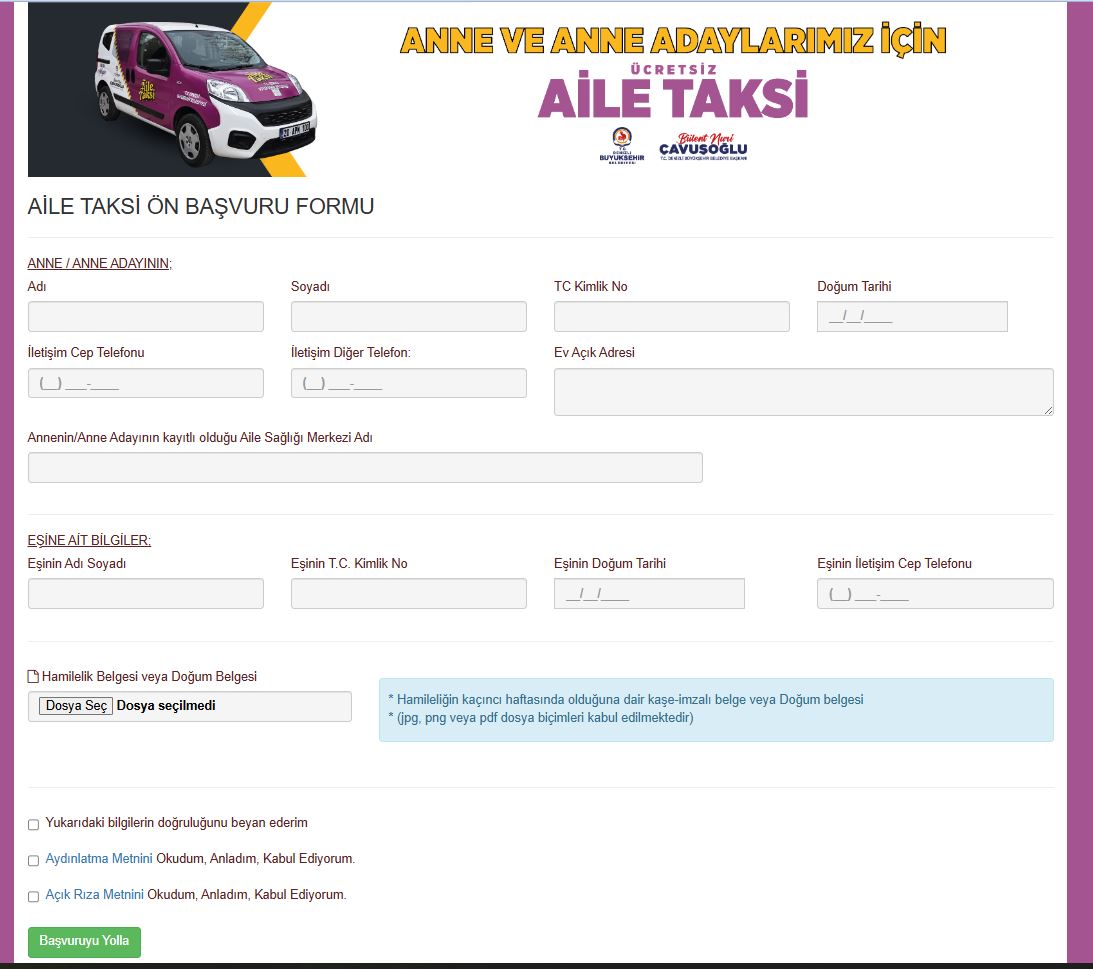
Task: Focus the İletişim Cep Telefonu field
Action: (146, 384)
